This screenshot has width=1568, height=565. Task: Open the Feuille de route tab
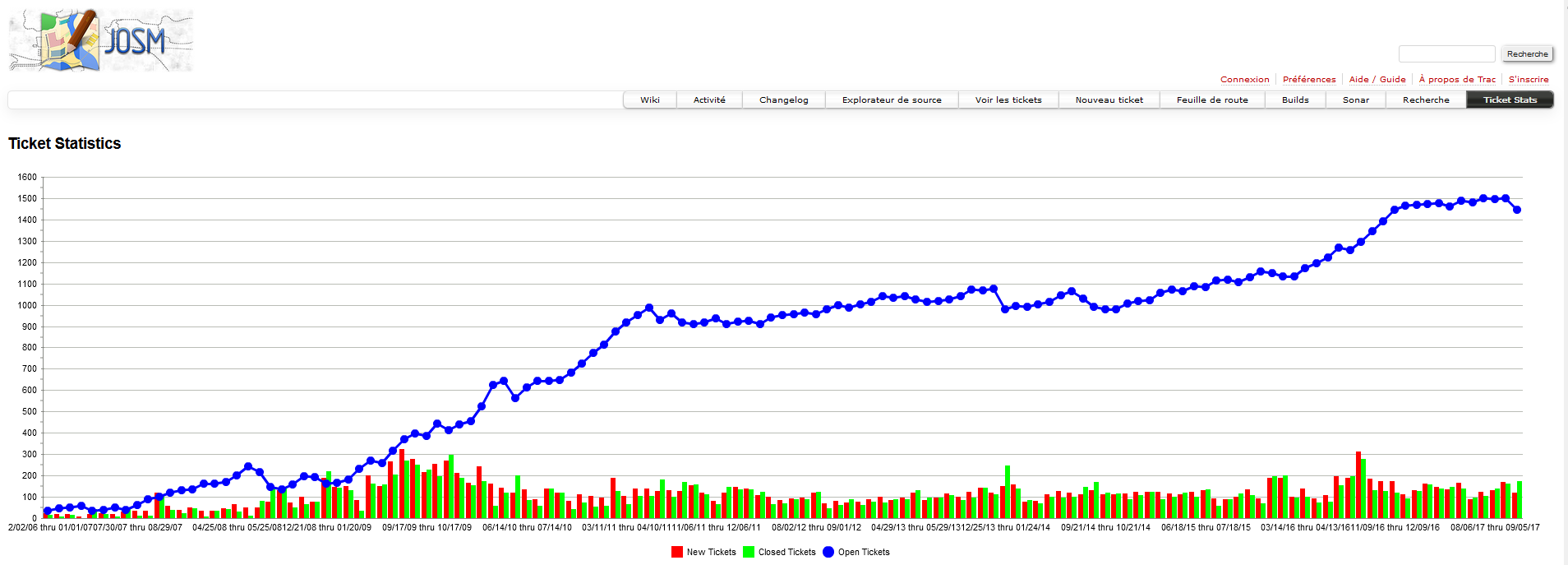1212,100
